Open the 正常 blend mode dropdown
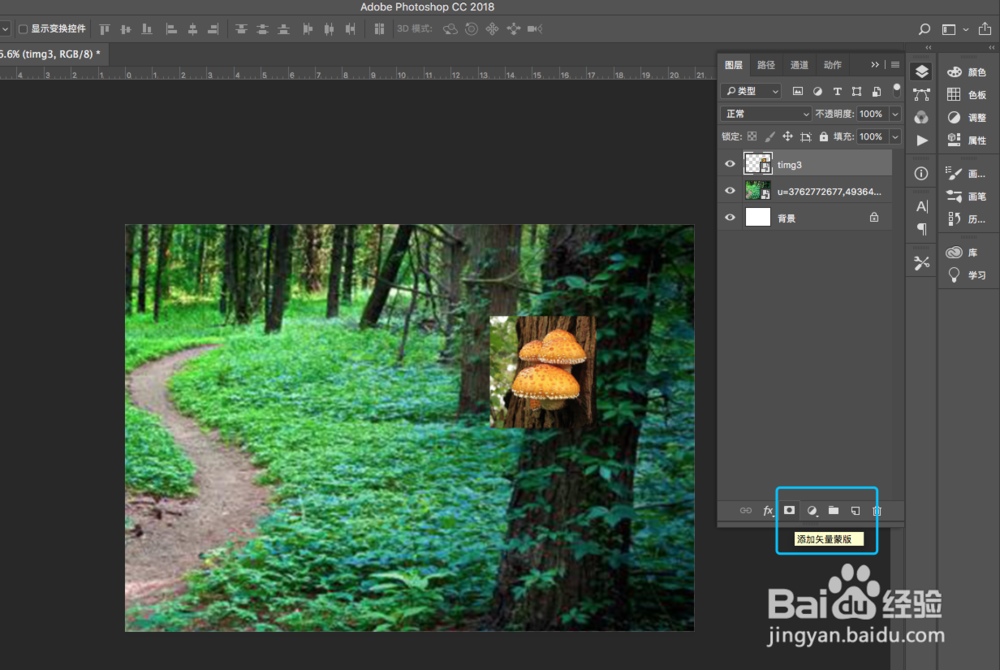1000x670 pixels. point(766,114)
